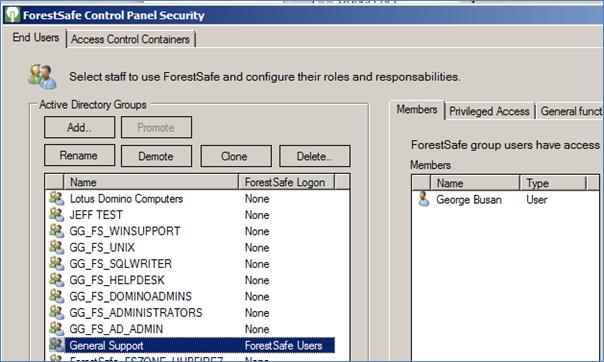
Task: Clone the selected group
Action: coord(236,156)
